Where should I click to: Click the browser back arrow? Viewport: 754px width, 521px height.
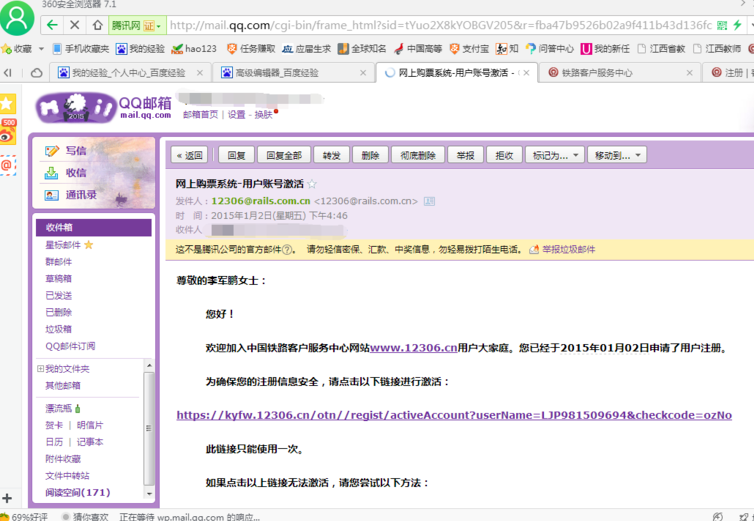coord(52,25)
